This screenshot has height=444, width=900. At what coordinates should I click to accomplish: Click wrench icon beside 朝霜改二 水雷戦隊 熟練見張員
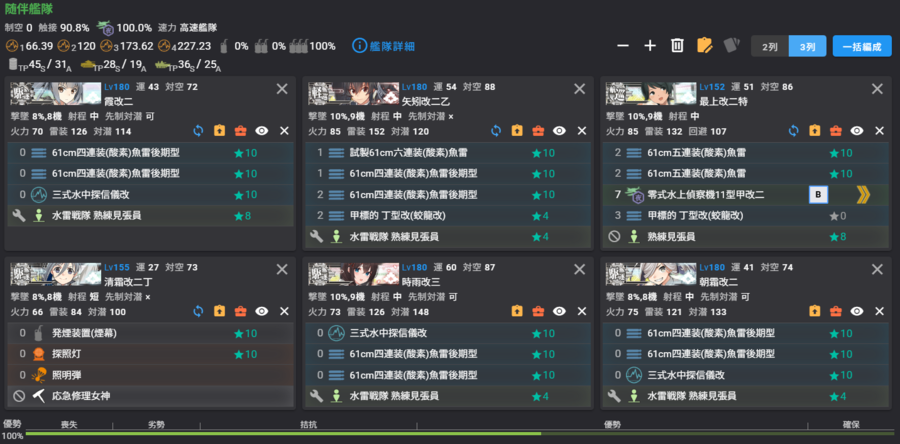tap(614, 396)
